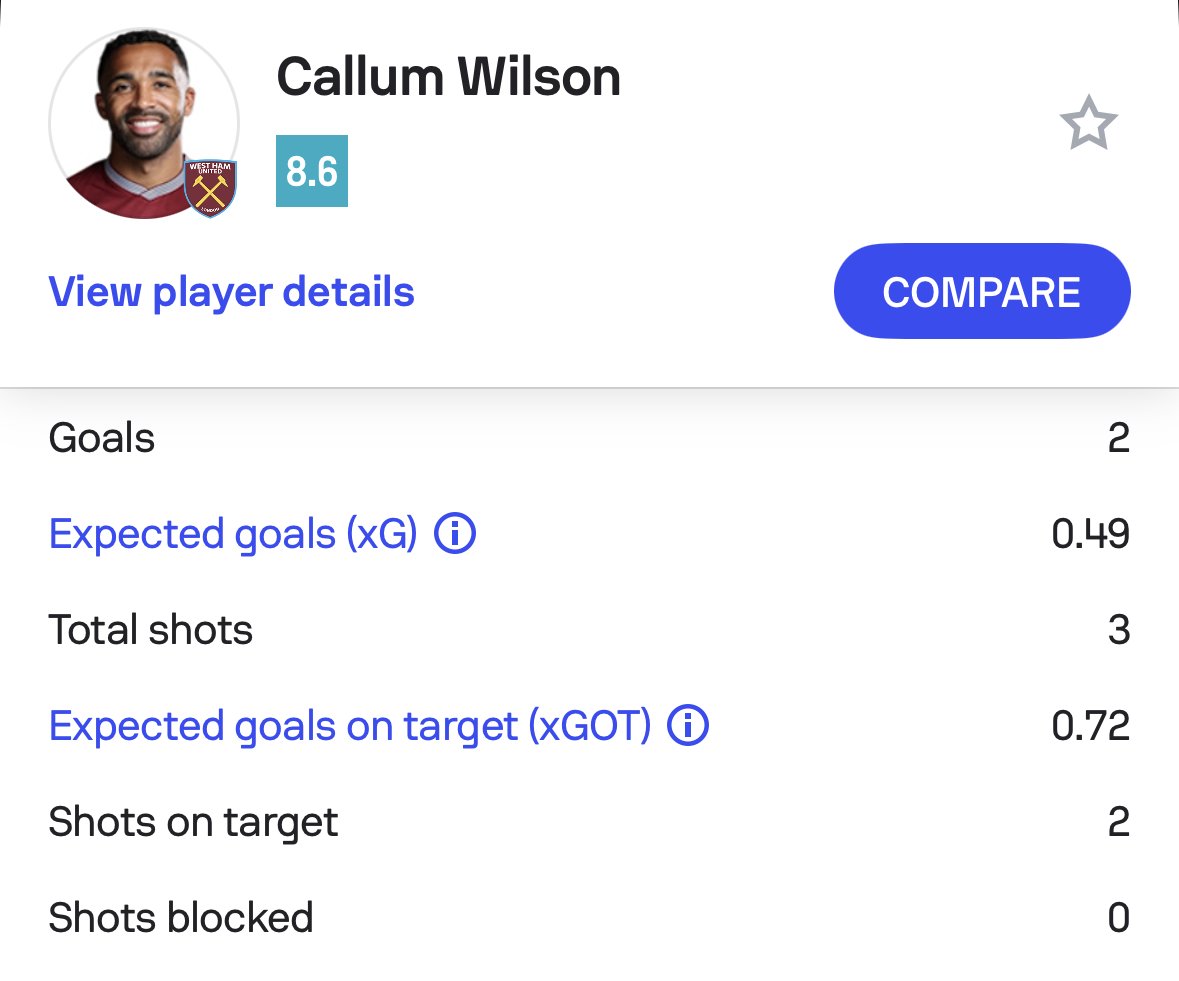Click the West Ham United club badge
This screenshot has width=1179, height=981.
tap(210, 187)
